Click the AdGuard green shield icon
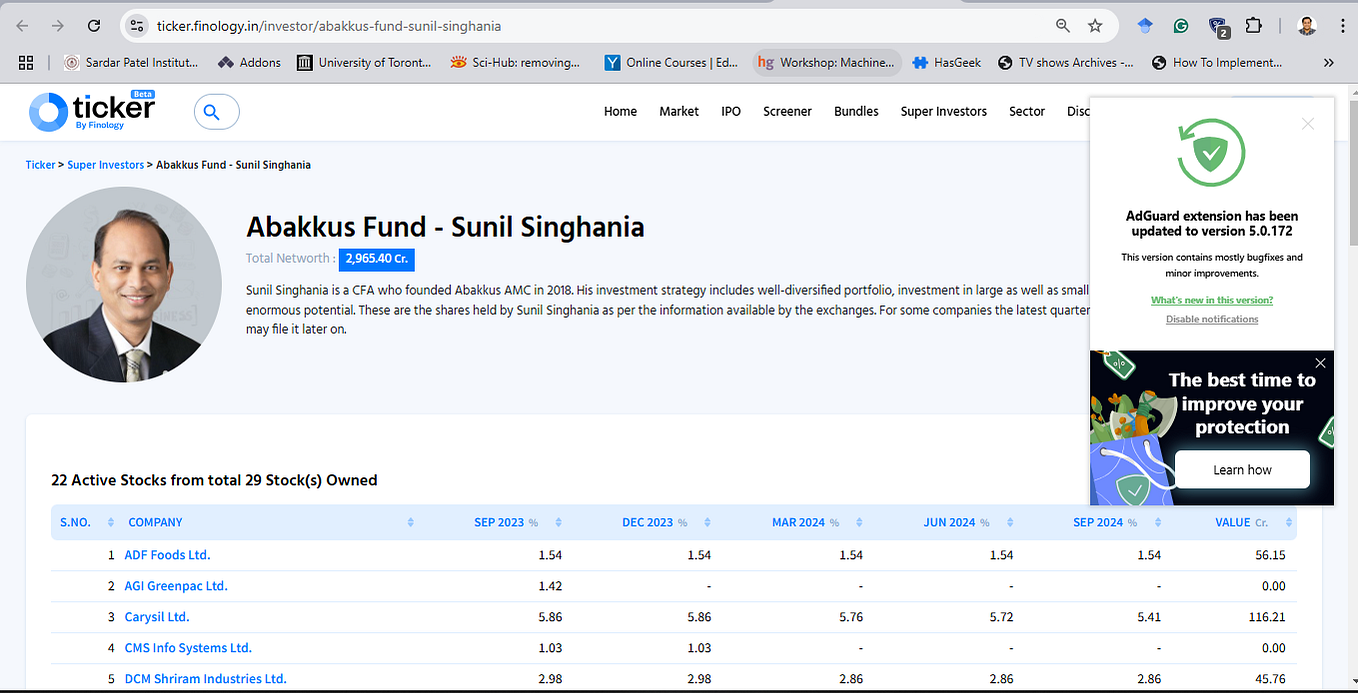 tap(1211, 153)
